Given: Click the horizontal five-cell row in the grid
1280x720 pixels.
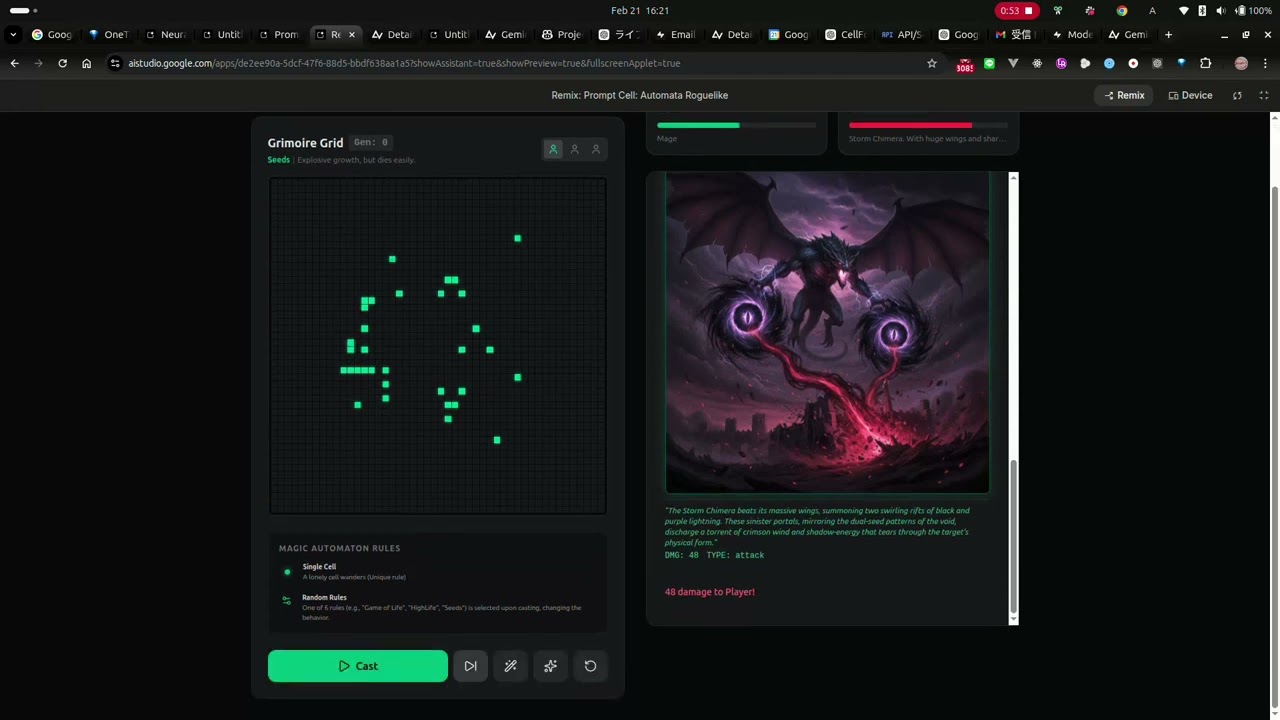Looking at the screenshot, I should point(358,370).
